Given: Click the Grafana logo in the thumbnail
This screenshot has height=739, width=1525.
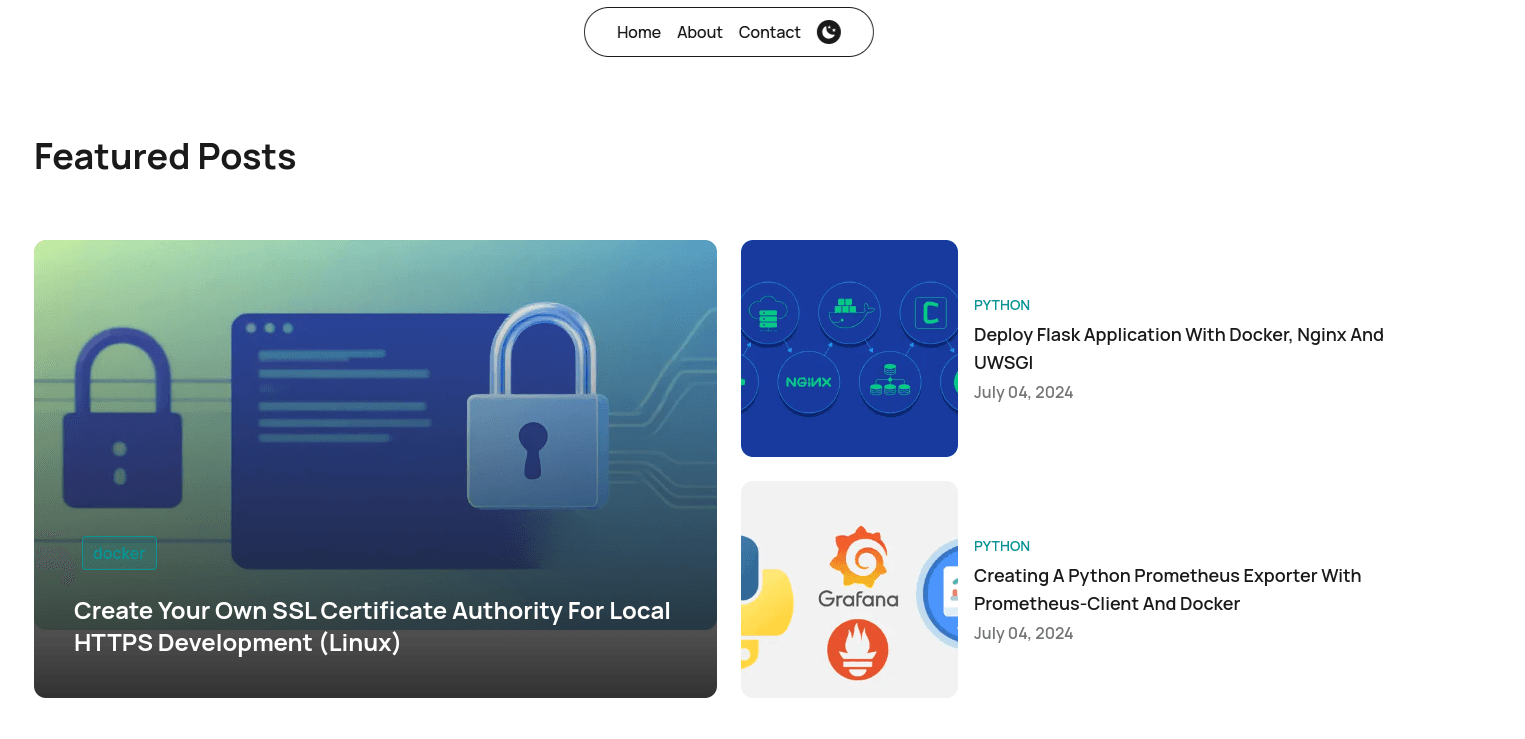Looking at the screenshot, I should [x=858, y=568].
